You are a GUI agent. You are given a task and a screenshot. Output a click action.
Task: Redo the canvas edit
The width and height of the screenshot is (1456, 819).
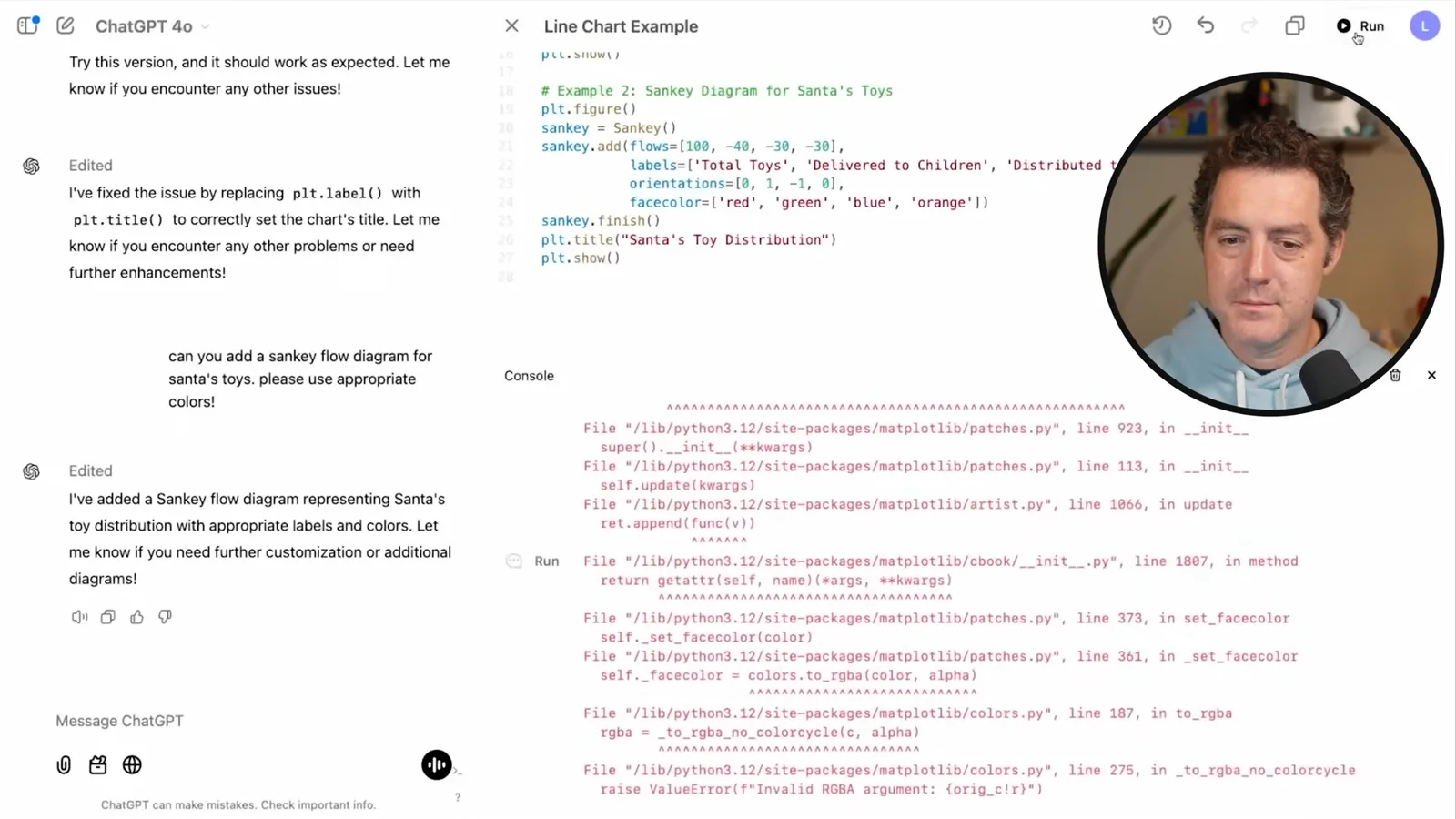(1249, 25)
